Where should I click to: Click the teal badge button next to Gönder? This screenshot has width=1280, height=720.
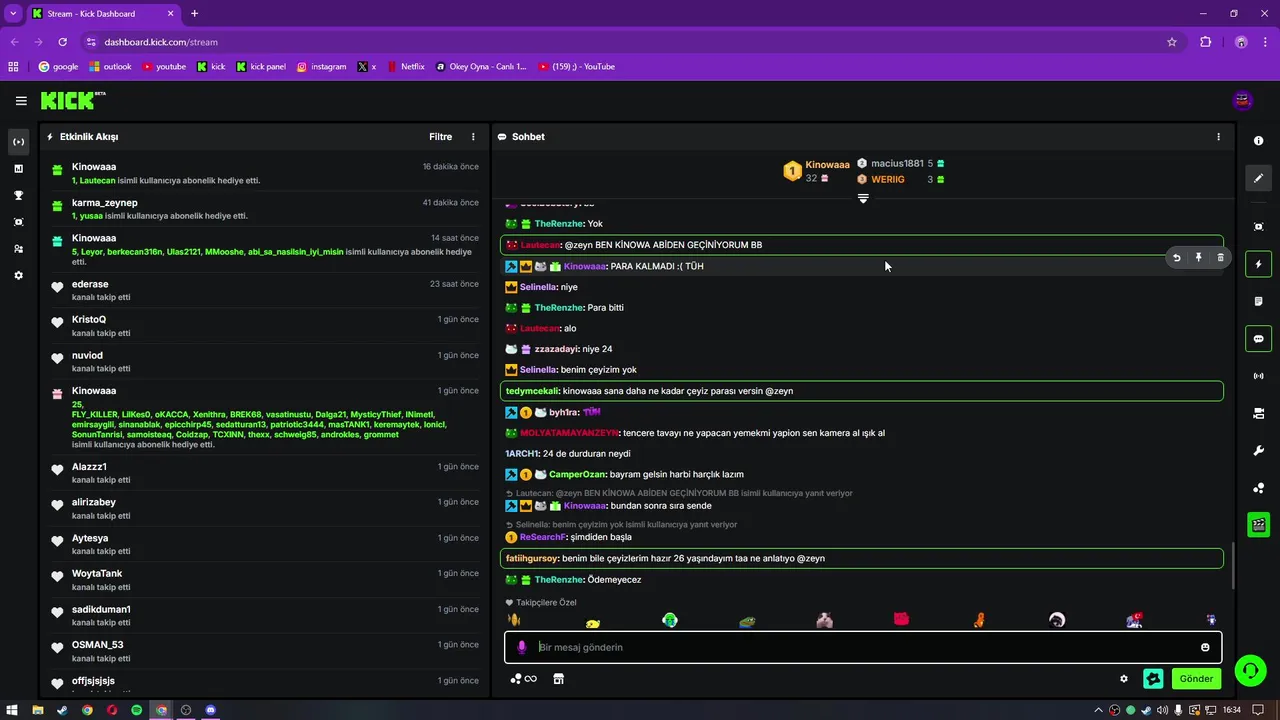point(1153,679)
